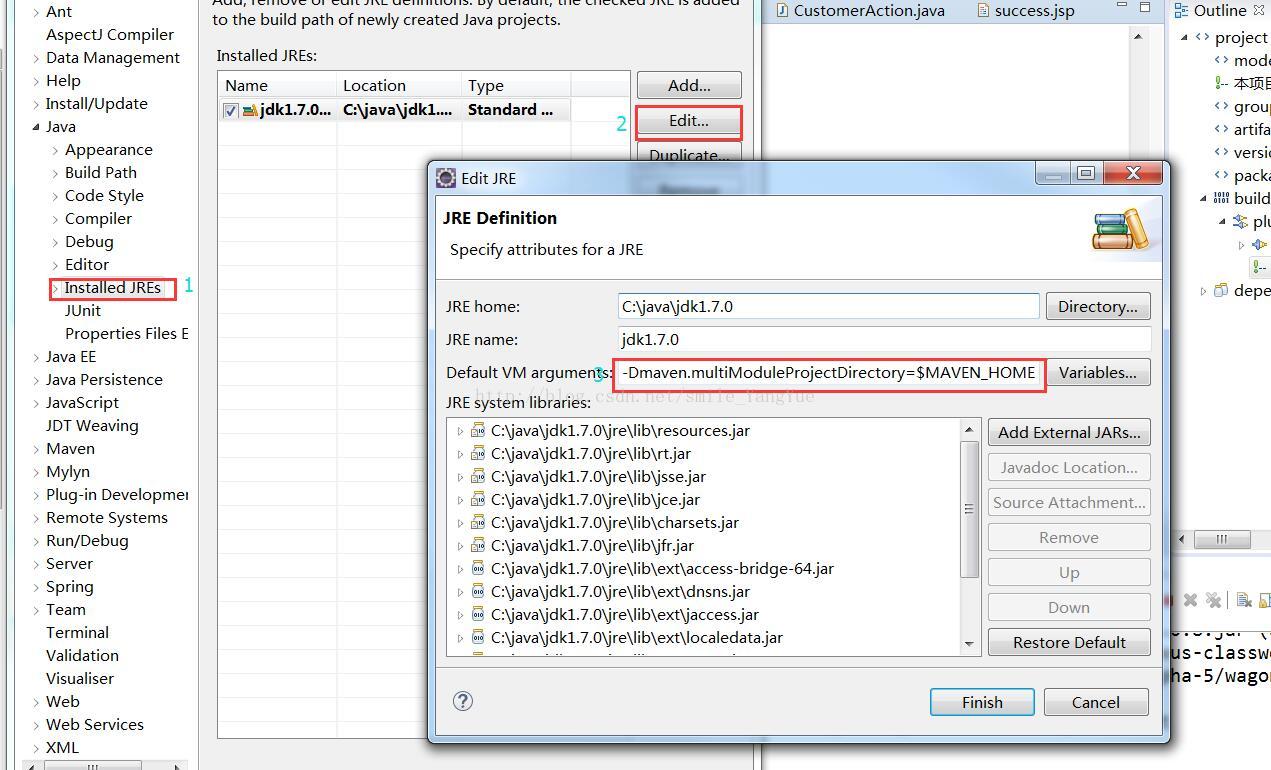This screenshot has height=770, width=1271.
Task: Expand the Run/Debug preferences node
Action: pyautogui.click(x=37, y=541)
